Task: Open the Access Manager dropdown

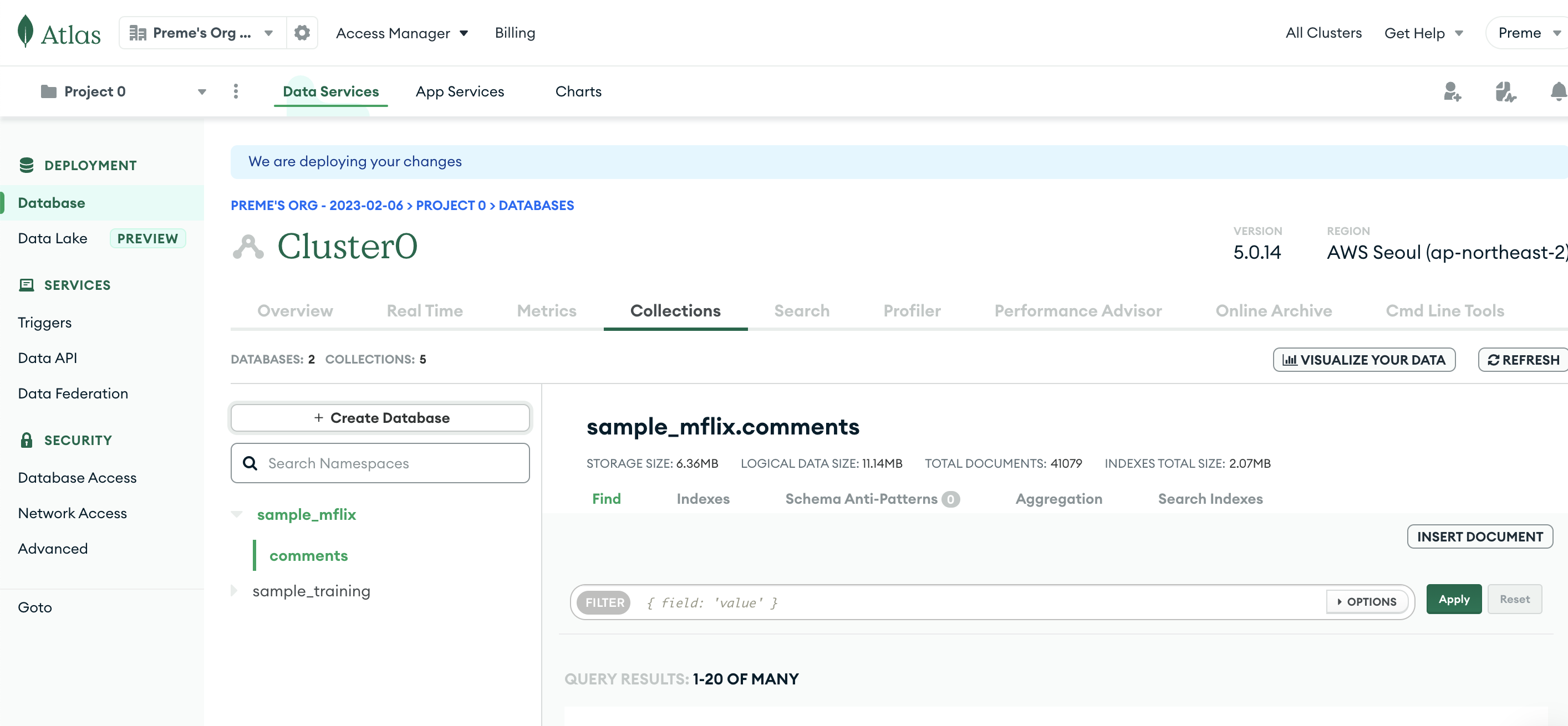Action: (x=402, y=33)
